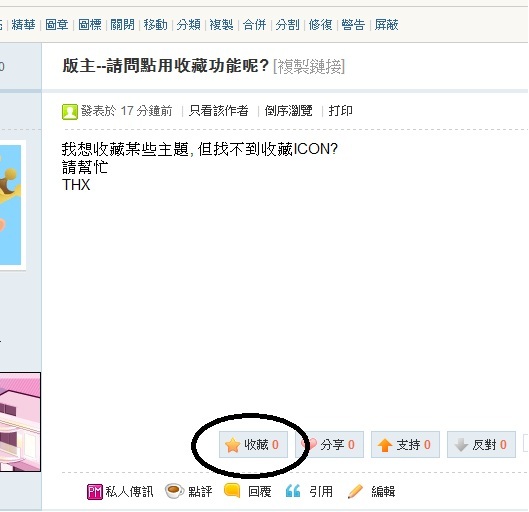Click 只看該作者 link
The height and width of the screenshot is (512, 529).
tap(219, 111)
